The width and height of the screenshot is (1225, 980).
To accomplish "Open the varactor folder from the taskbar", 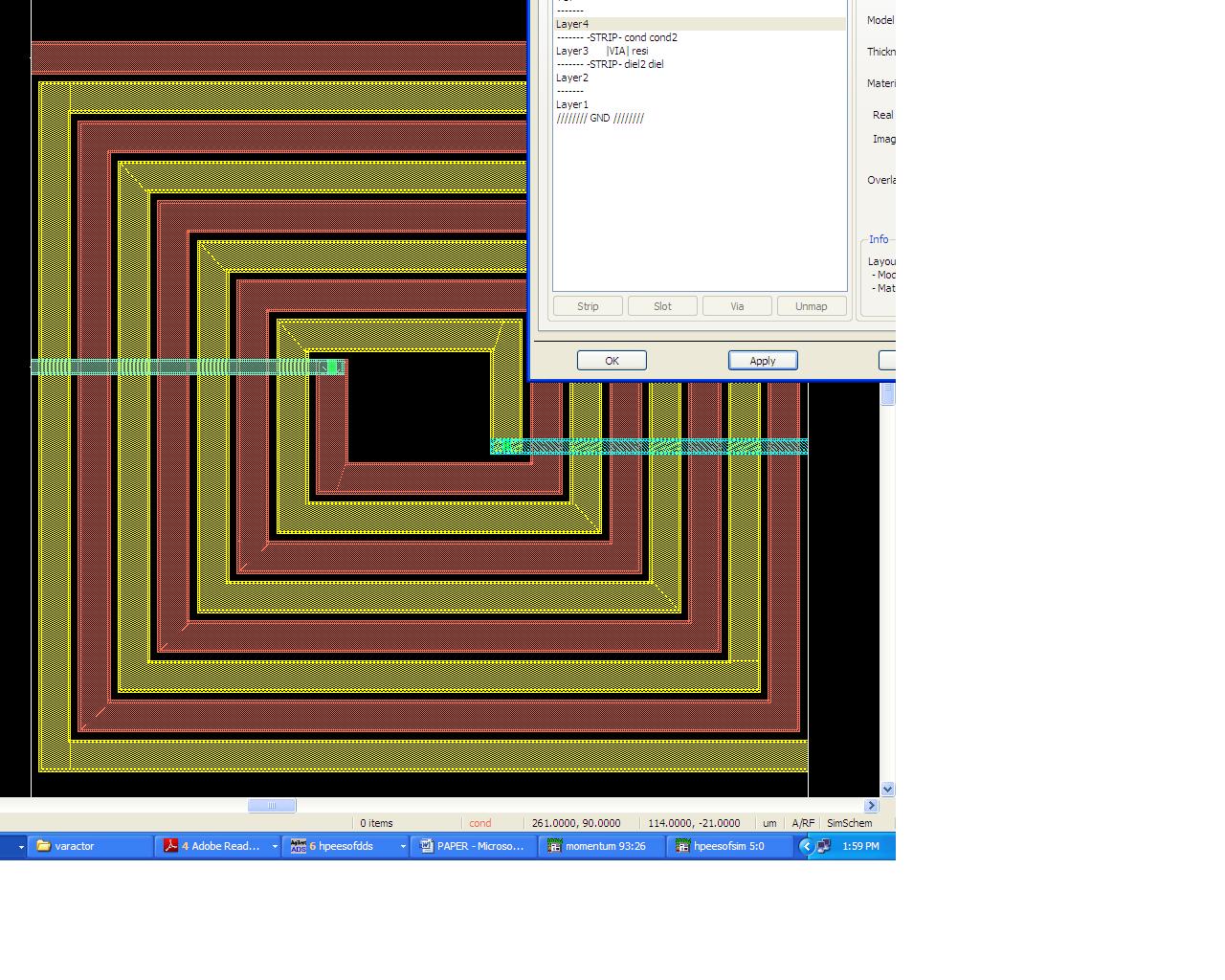I will (x=90, y=846).
